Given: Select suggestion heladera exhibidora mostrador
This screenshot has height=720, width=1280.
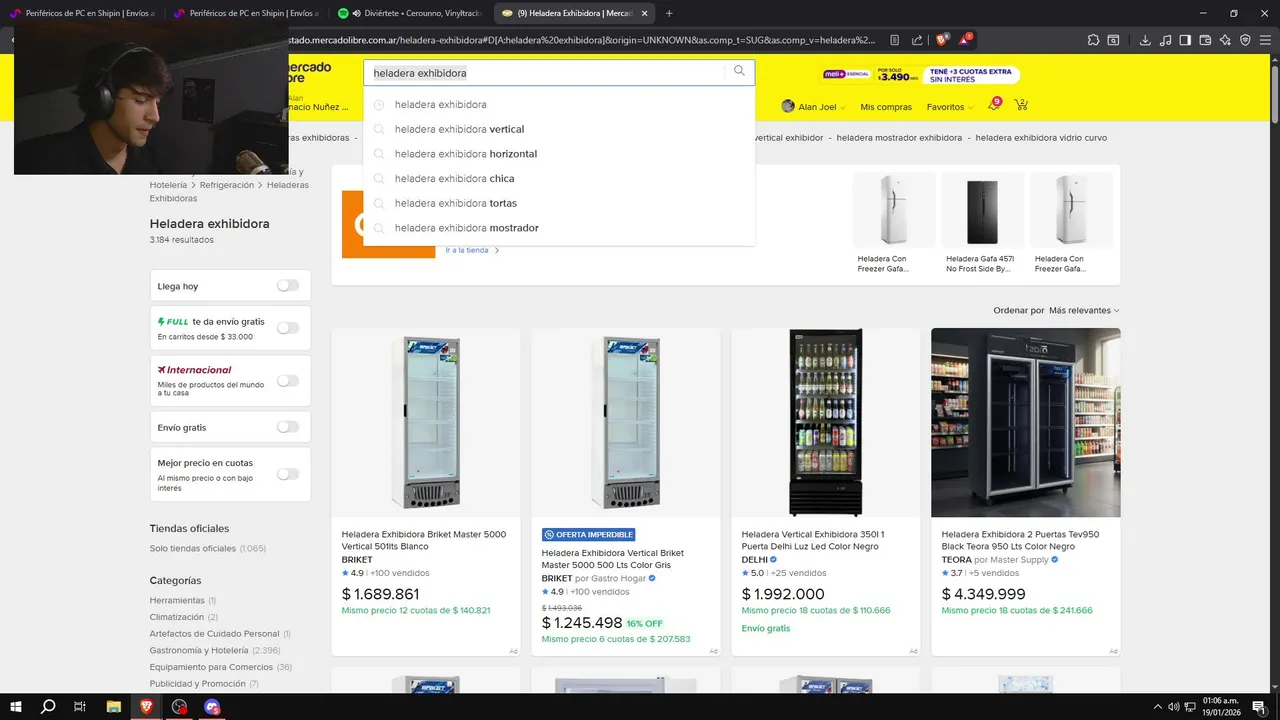Looking at the screenshot, I should (x=559, y=228).
